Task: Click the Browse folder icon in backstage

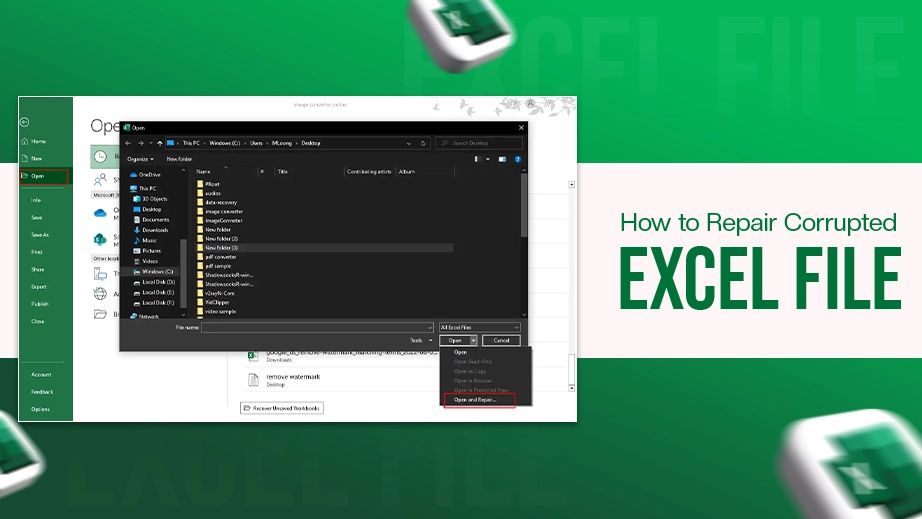Action: (x=101, y=314)
